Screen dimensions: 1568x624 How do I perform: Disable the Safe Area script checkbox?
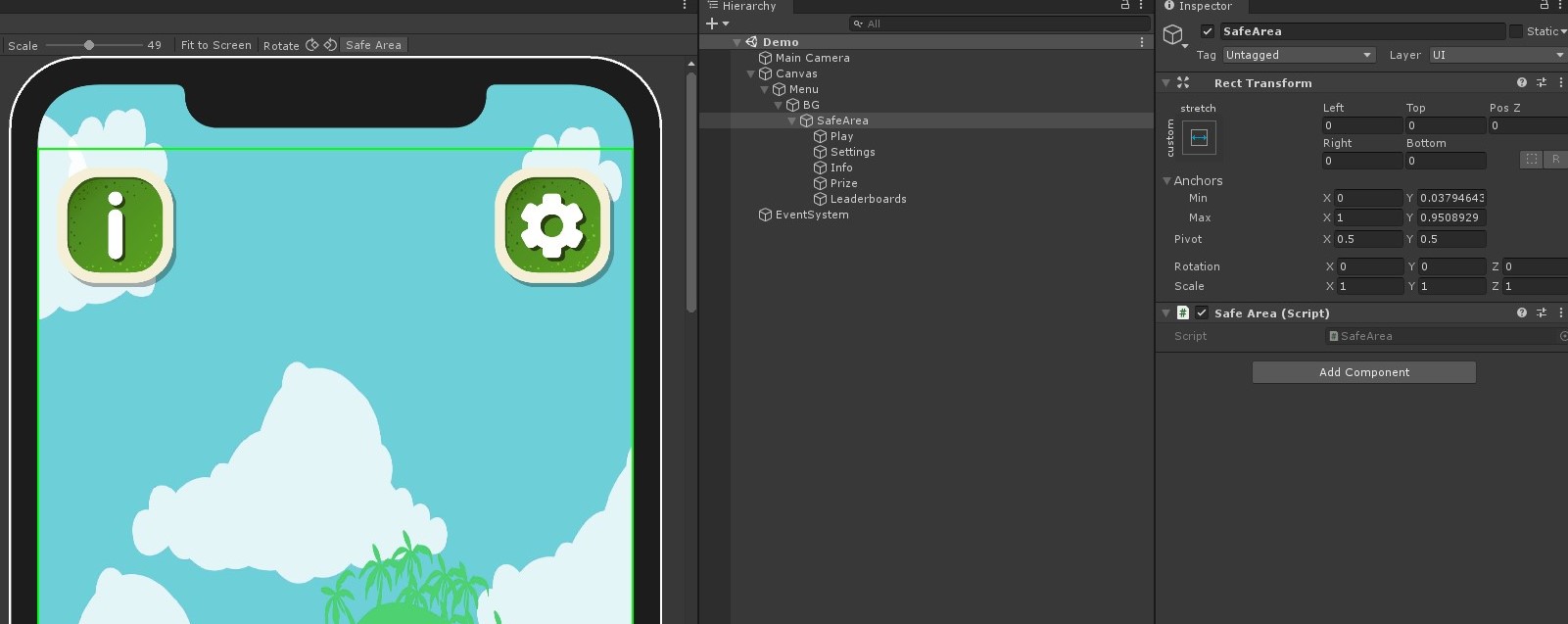pyautogui.click(x=1202, y=313)
